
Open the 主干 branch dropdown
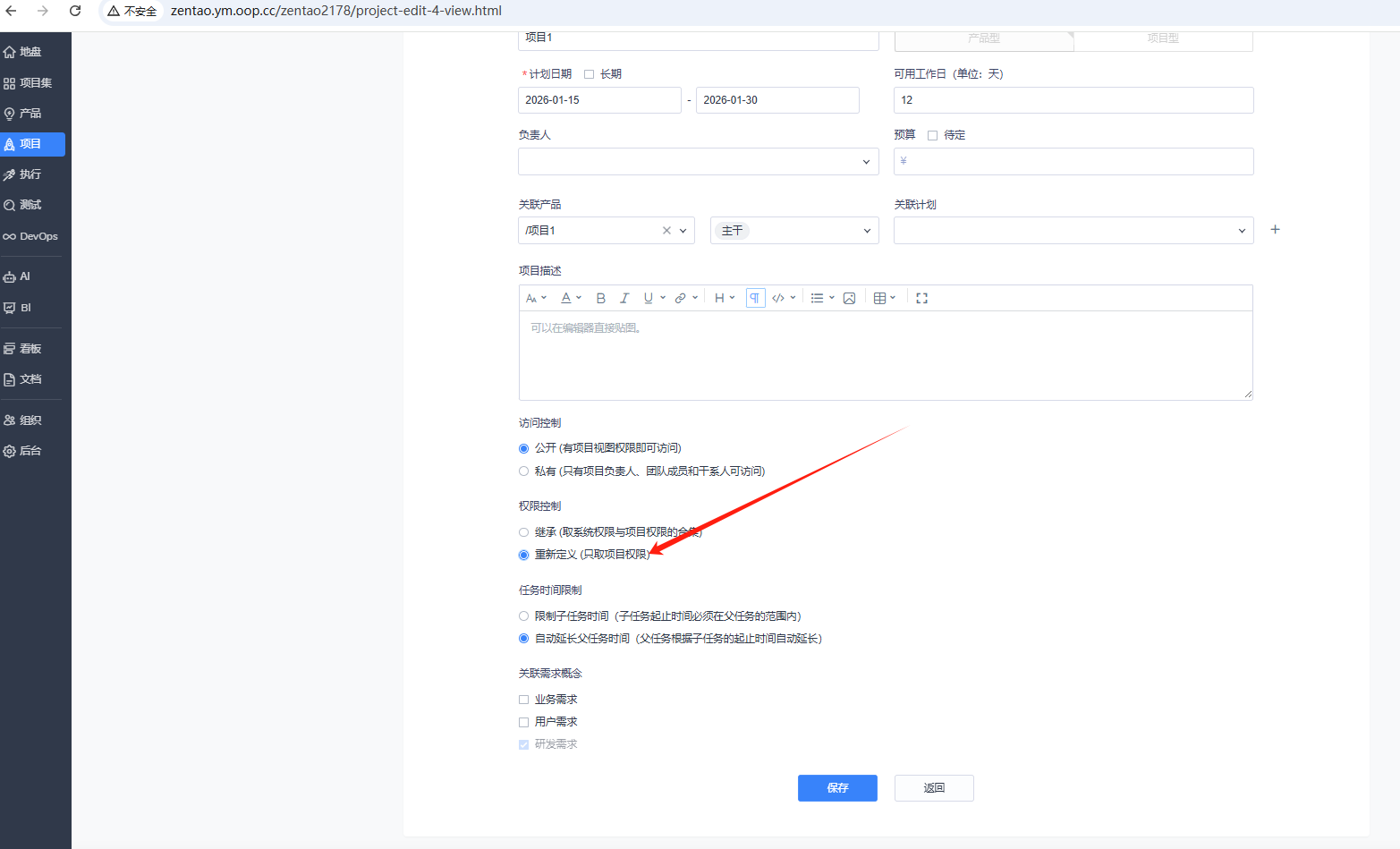[794, 231]
